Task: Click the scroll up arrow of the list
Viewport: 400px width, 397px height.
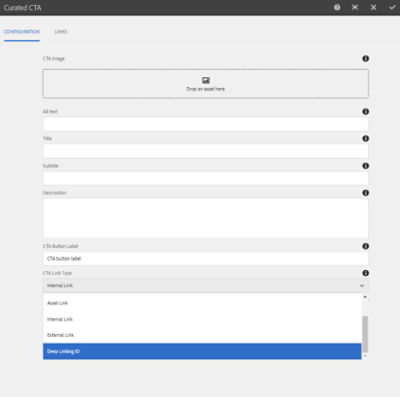Action: 365,297
